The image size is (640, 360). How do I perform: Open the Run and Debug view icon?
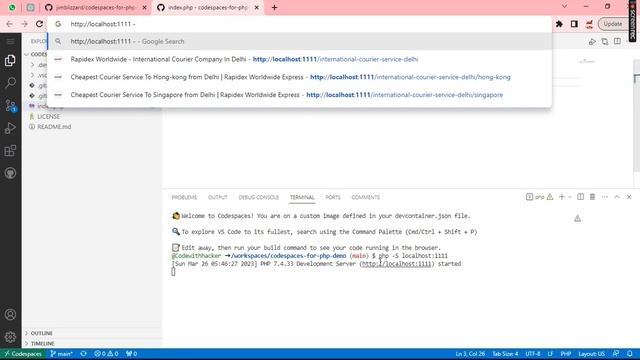coord(10,128)
